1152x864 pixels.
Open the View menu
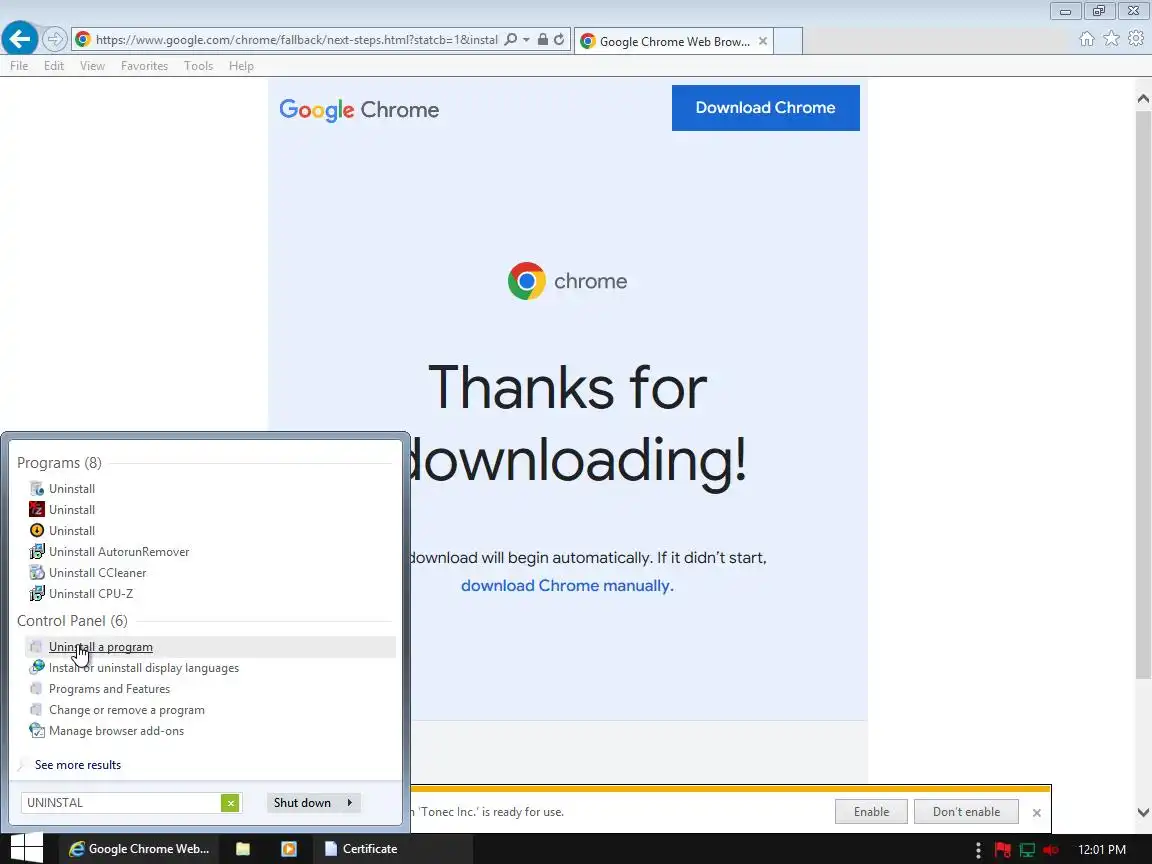(93, 66)
